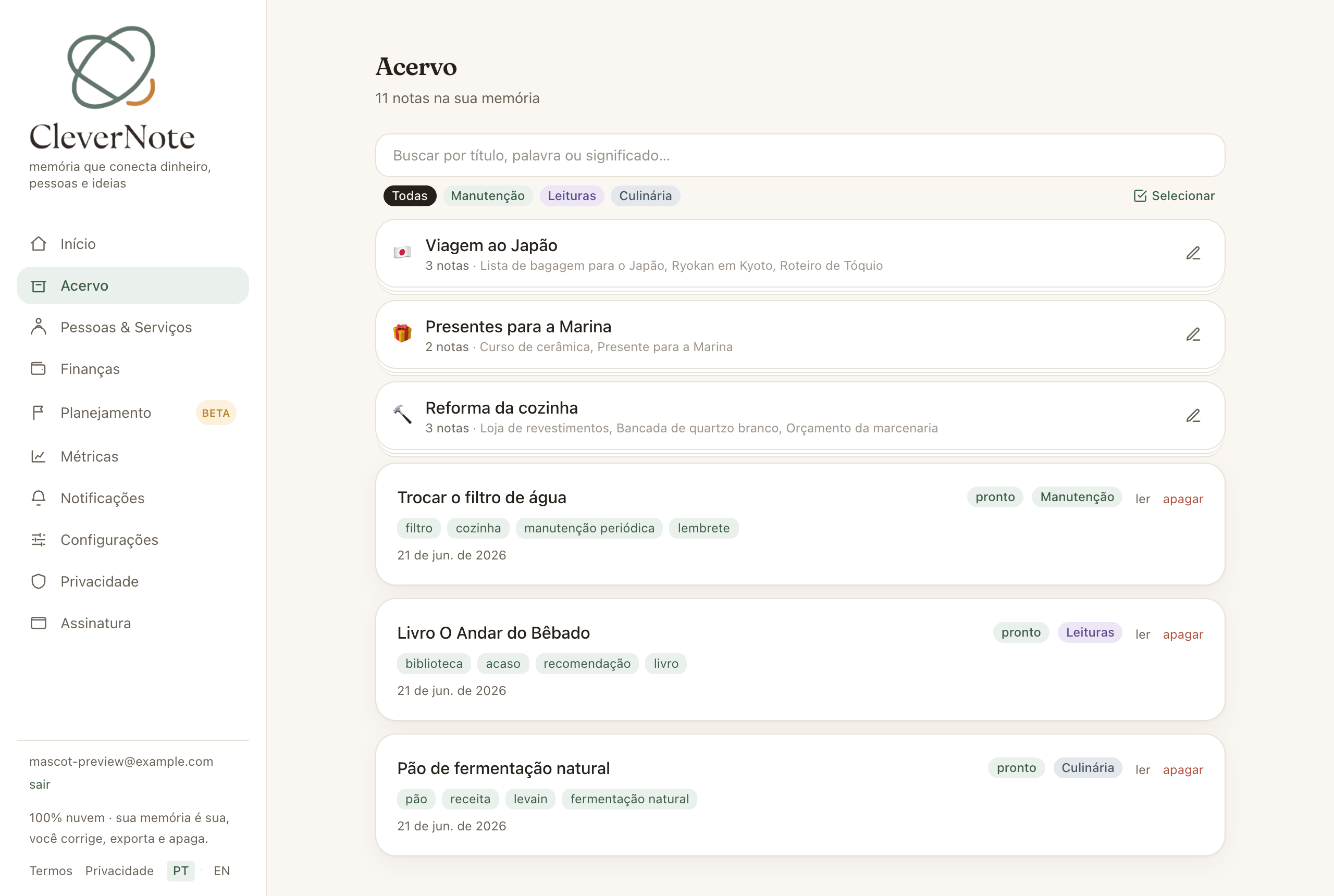Edit the Viagem ao Japão collection pencil
The image size is (1334, 896).
1193,253
